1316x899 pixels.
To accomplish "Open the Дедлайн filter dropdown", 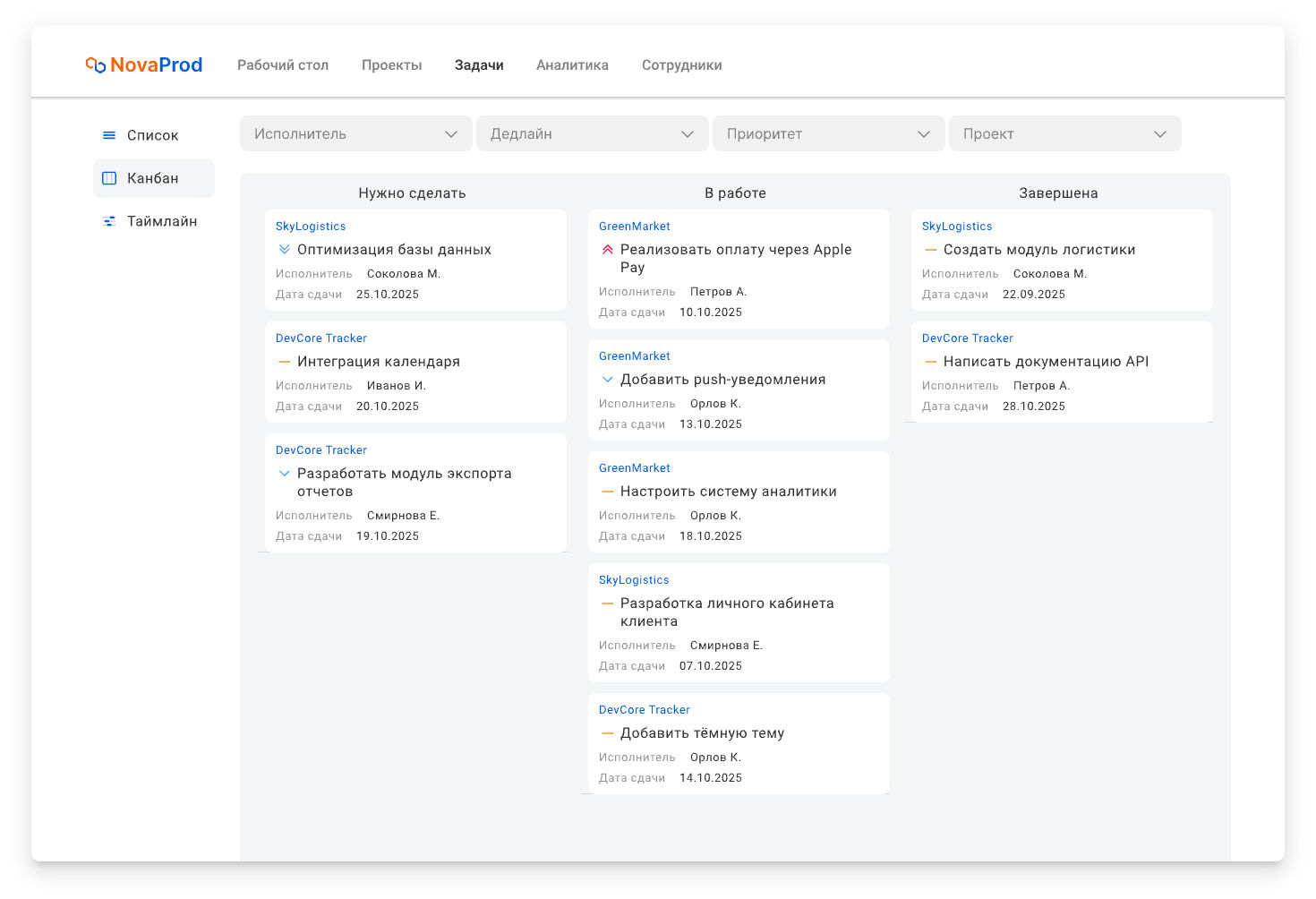I will (x=593, y=133).
